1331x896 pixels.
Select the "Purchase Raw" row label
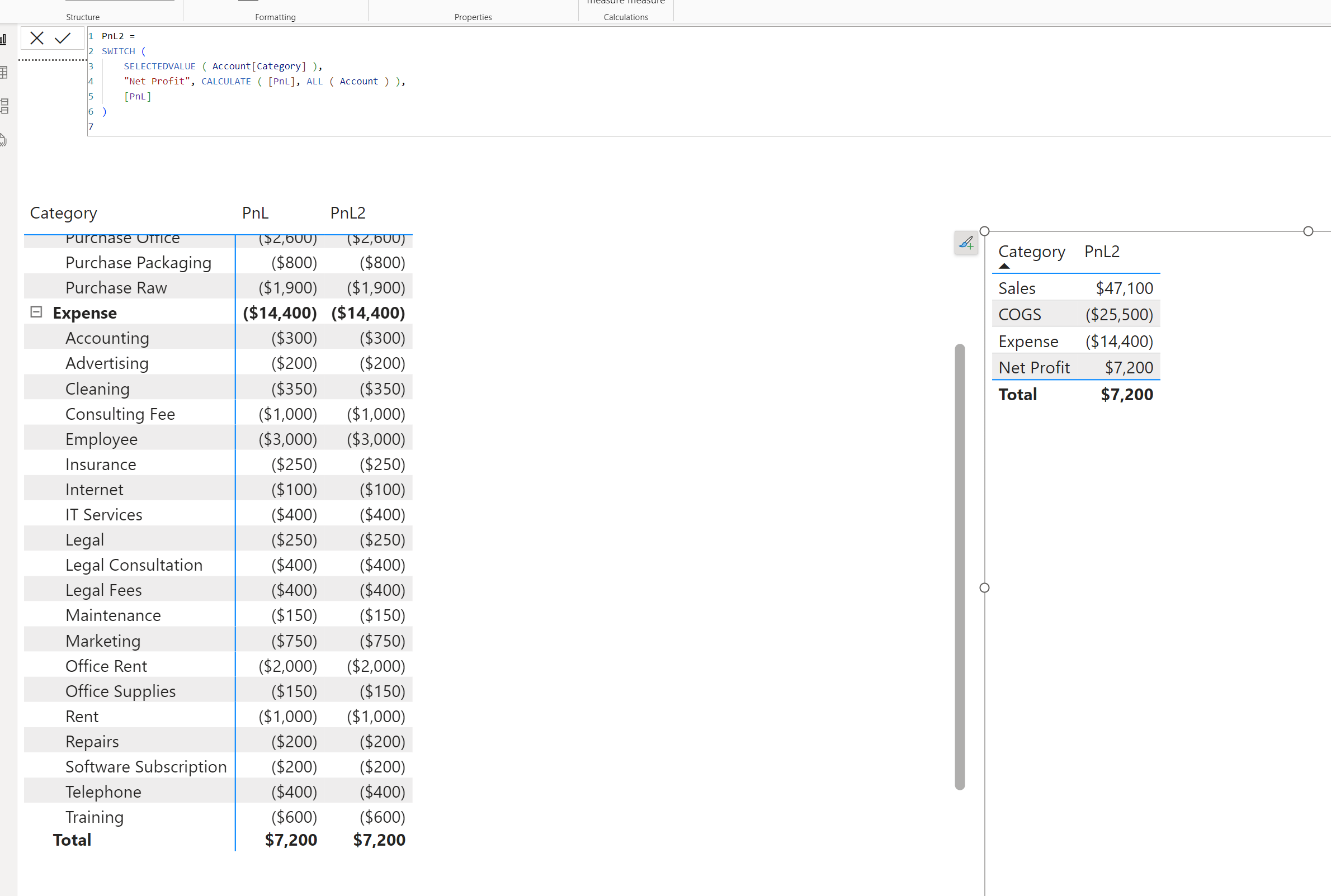click(x=116, y=287)
